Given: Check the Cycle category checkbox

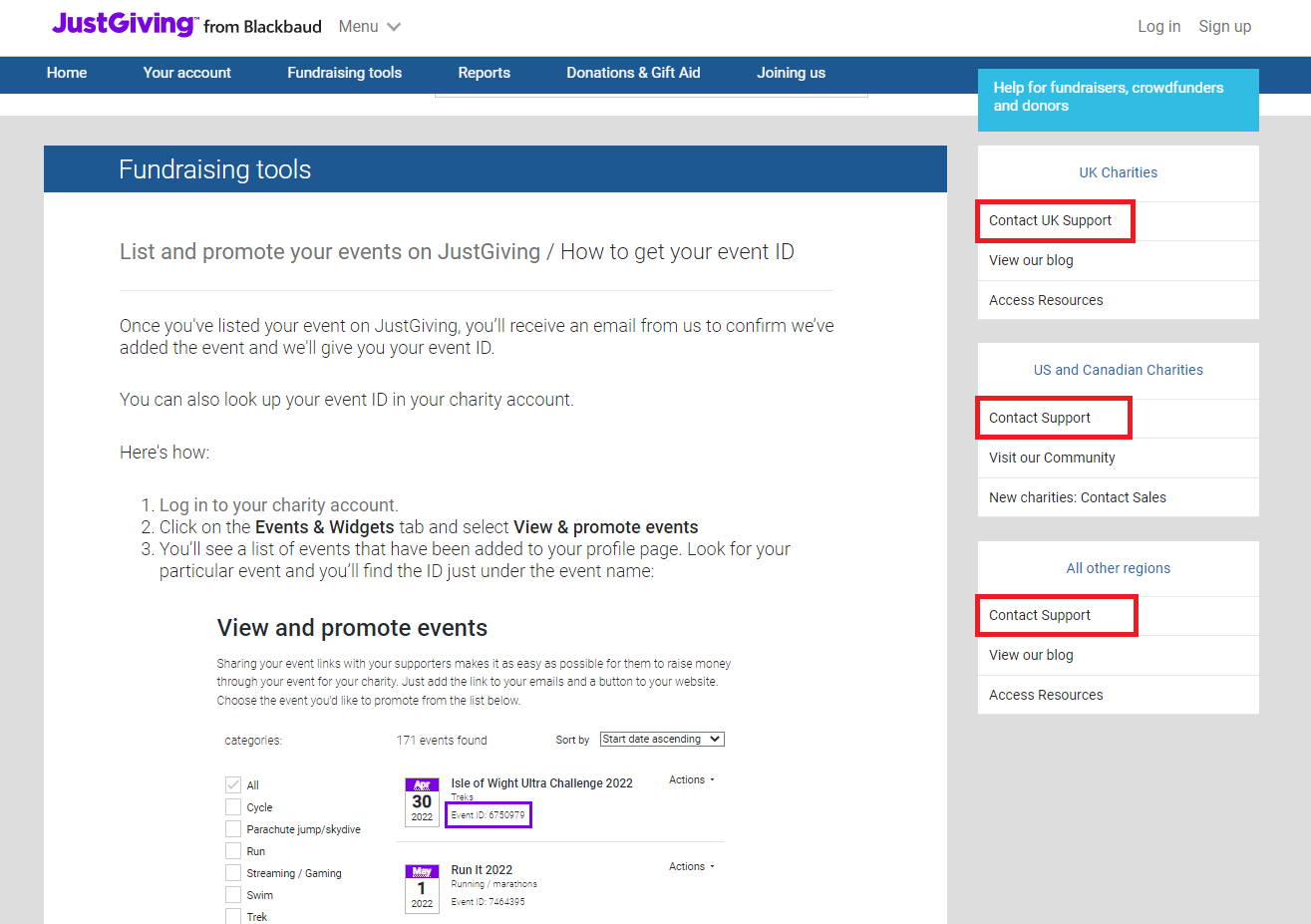Looking at the screenshot, I should pos(233,806).
